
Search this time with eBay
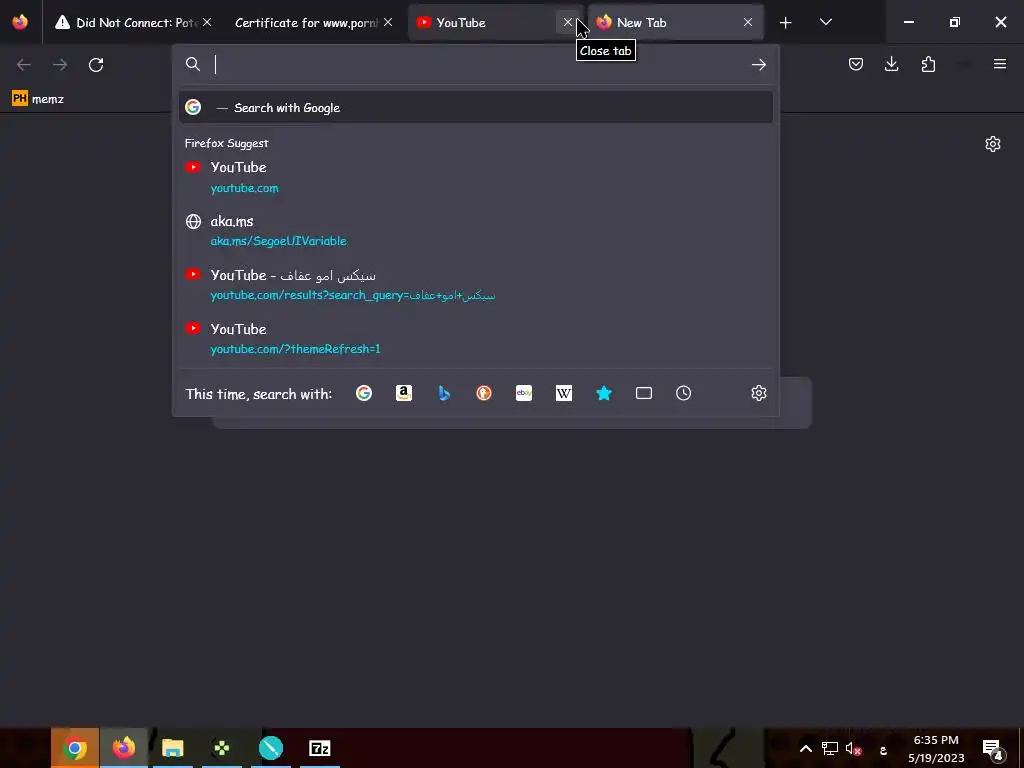point(524,393)
